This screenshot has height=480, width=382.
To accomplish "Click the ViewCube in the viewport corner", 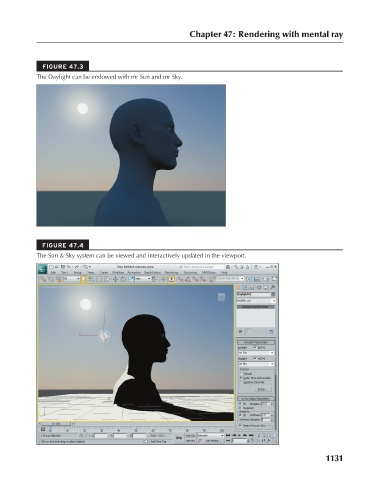I will pos(221,297).
